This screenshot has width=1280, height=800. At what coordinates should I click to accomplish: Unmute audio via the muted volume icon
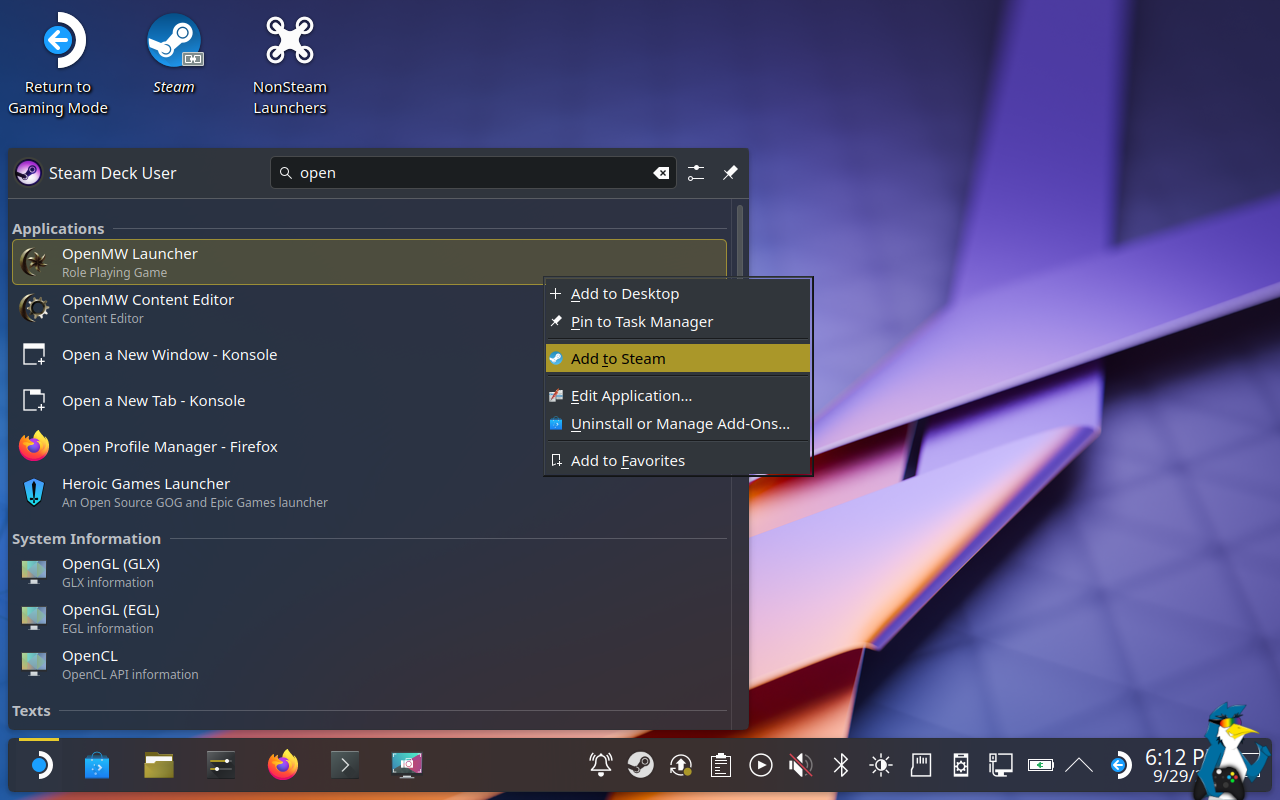pyautogui.click(x=800, y=766)
